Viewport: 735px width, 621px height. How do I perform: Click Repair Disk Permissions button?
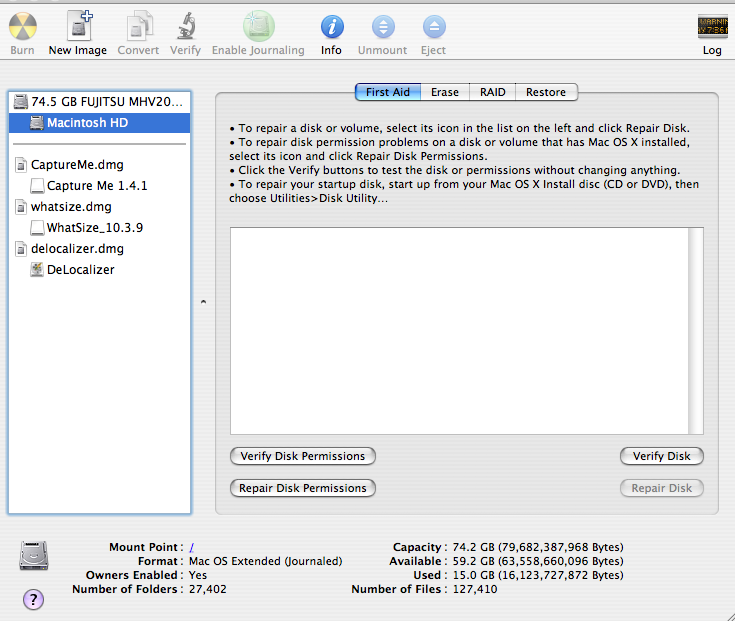(x=303, y=488)
